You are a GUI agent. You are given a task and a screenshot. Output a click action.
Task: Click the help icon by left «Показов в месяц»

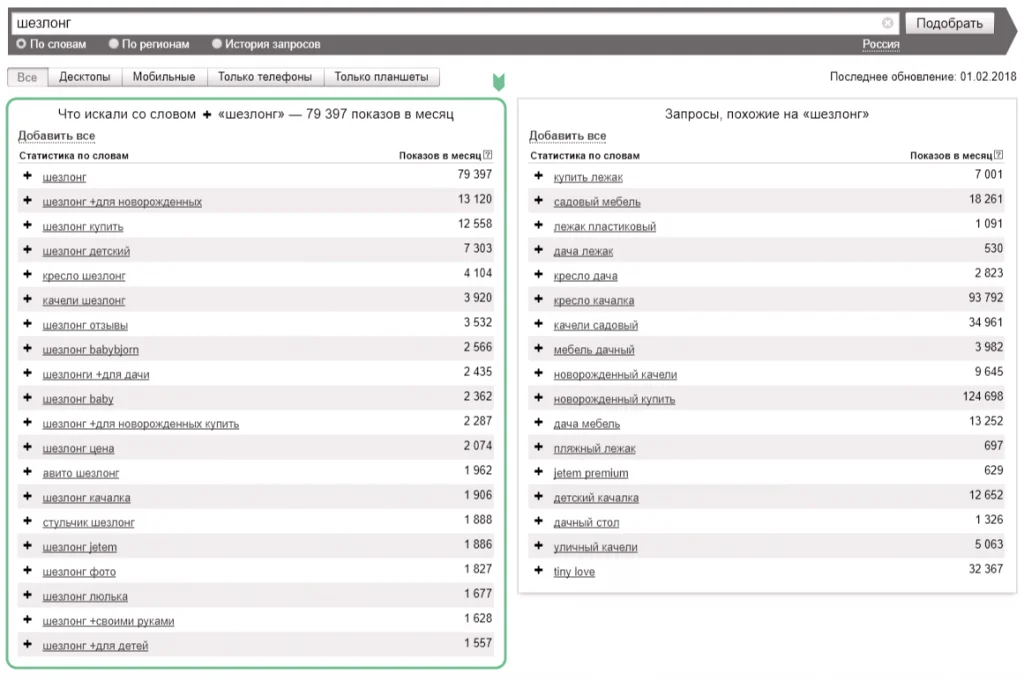488,155
